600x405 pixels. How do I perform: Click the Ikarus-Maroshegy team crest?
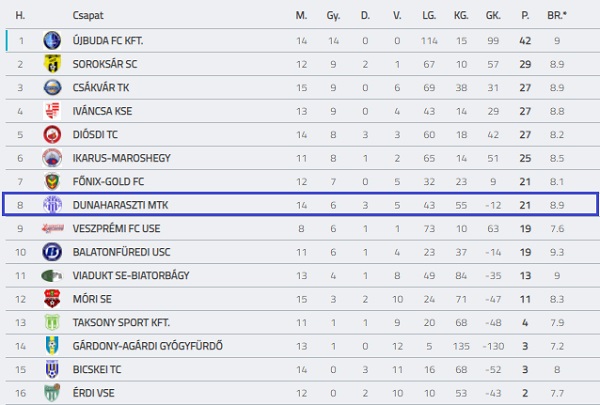[x=52, y=157]
